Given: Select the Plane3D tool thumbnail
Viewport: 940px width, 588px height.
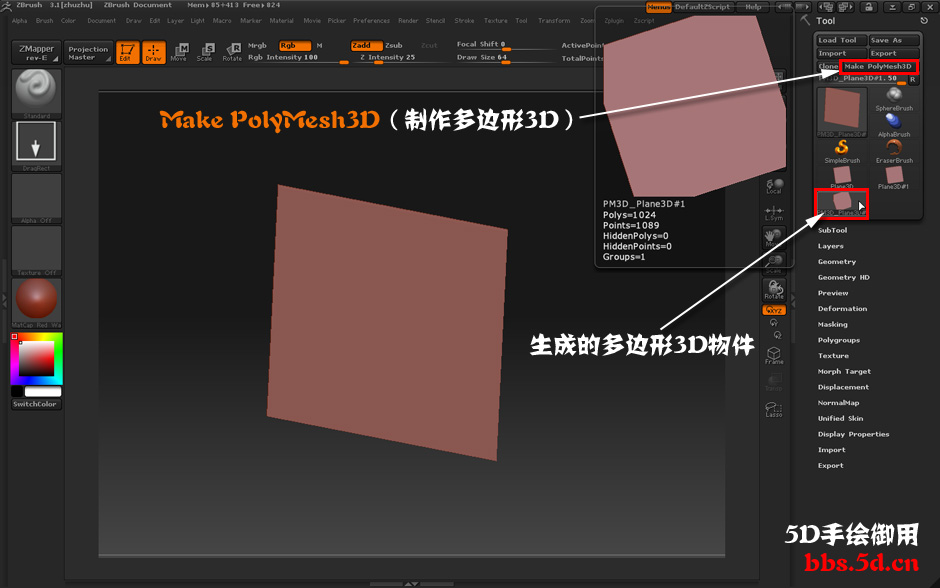Looking at the screenshot, I should 842,177.
